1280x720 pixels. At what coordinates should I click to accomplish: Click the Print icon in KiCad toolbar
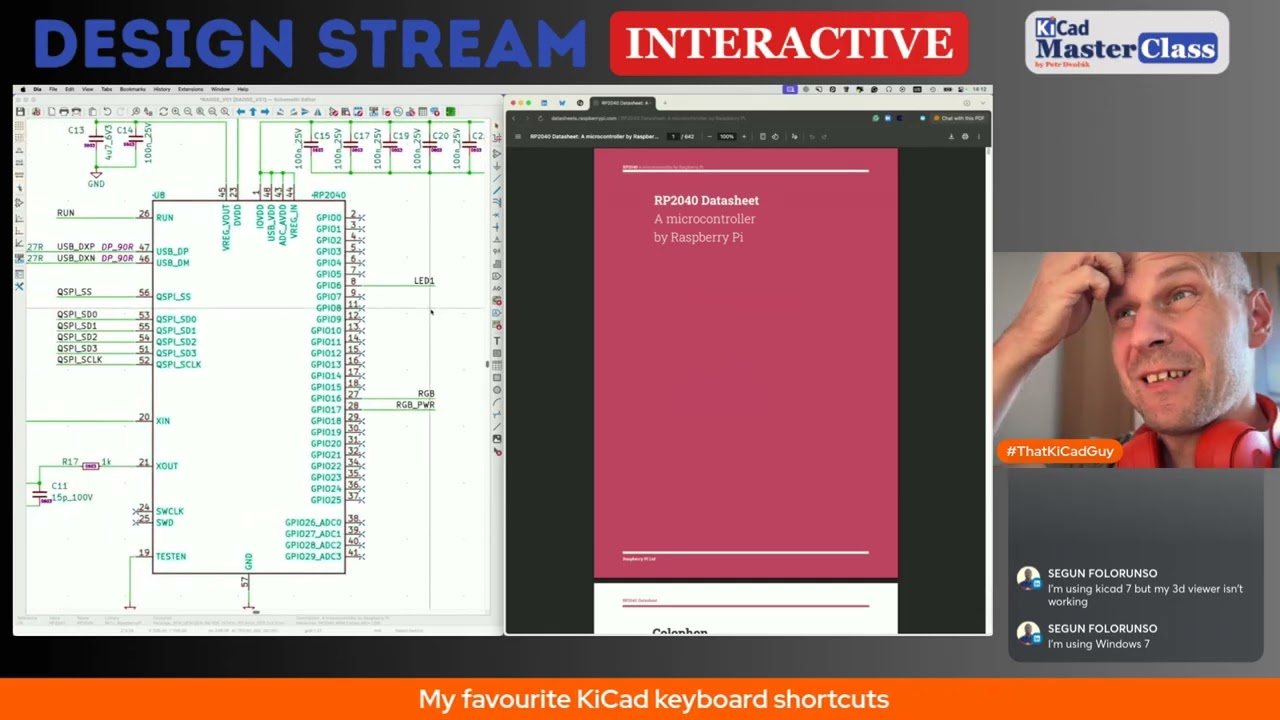click(x=64, y=112)
